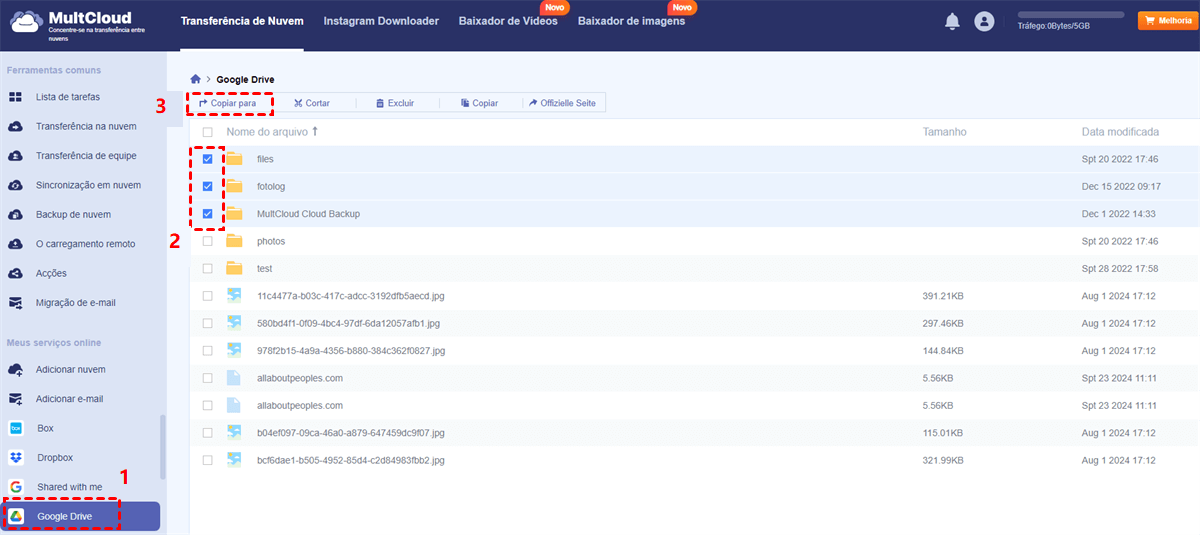
Task: Click the Copiar toolbar button
Action: 479,103
